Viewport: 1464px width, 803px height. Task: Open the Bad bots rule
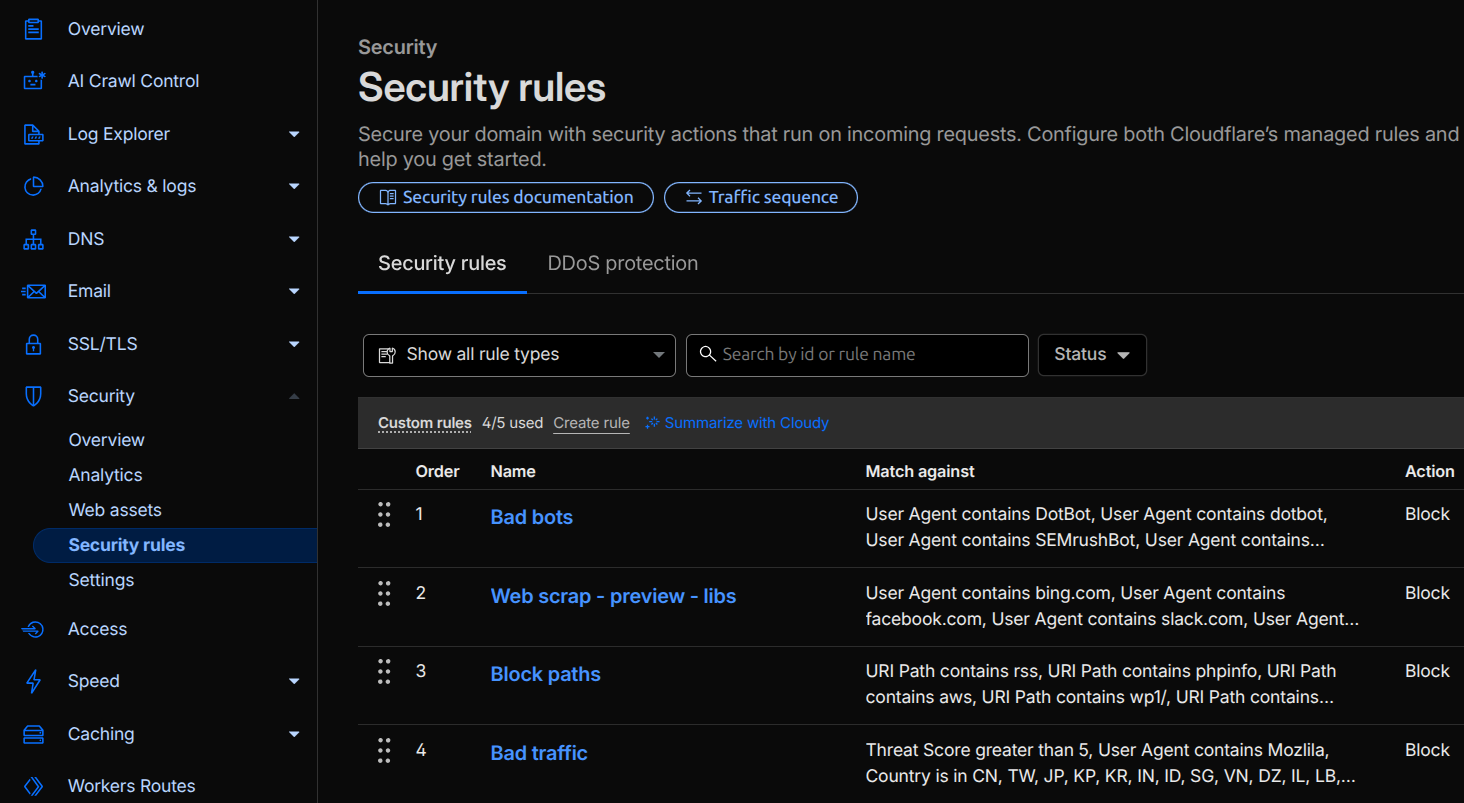(x=532, y=517)
